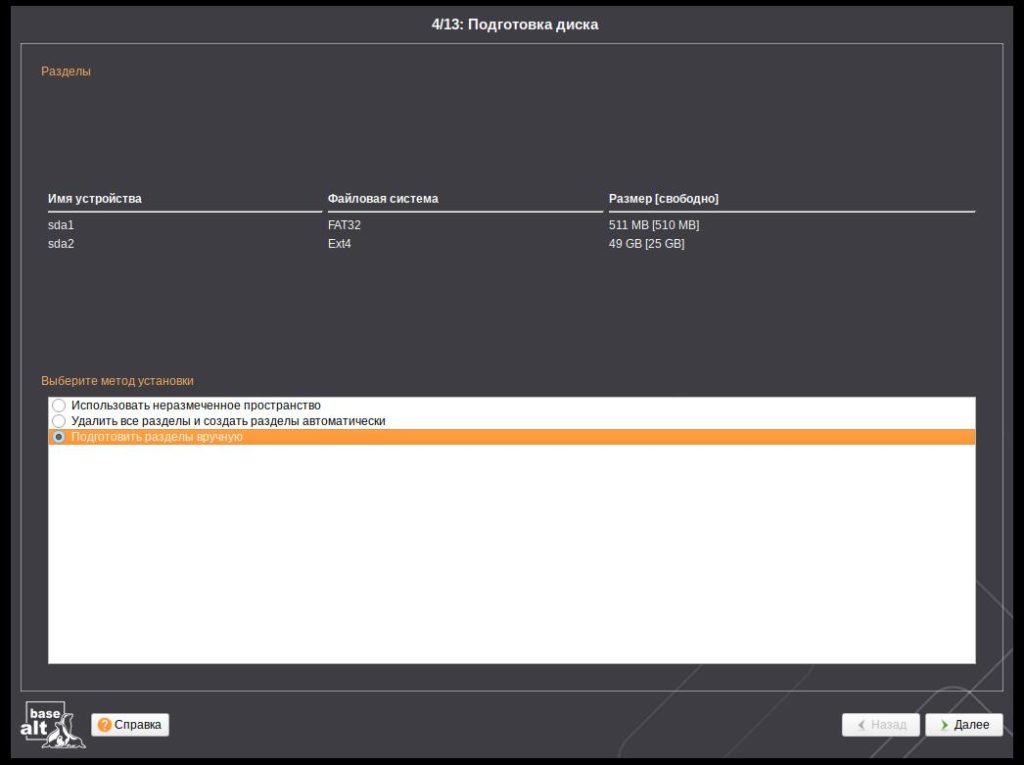The width and height of the screenshot is (1024, 765).
Task: Click the 'Выберите метод установки' heading
Action: [117, 381]
